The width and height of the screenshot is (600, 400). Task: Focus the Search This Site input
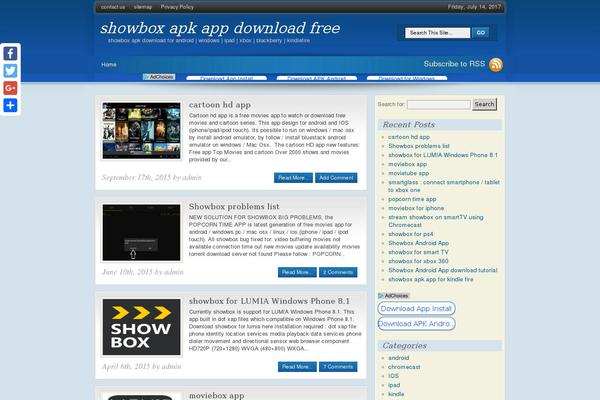tap(437, 33)
